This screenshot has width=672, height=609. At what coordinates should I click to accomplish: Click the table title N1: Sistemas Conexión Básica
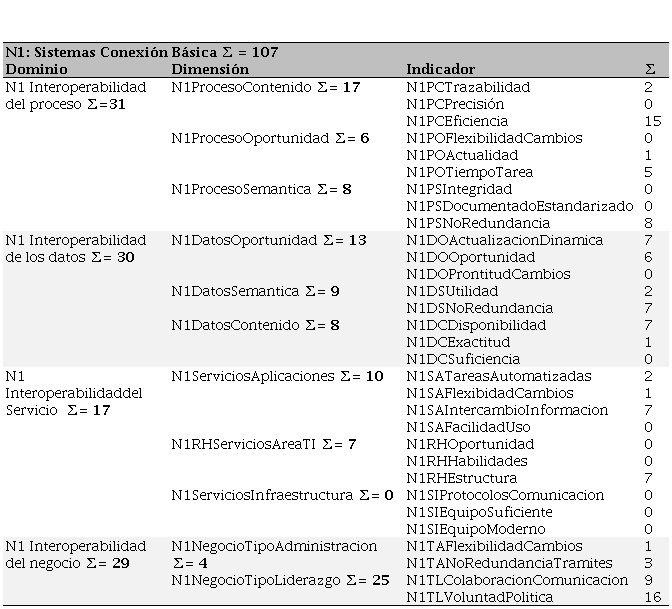[x=141, y=52]
